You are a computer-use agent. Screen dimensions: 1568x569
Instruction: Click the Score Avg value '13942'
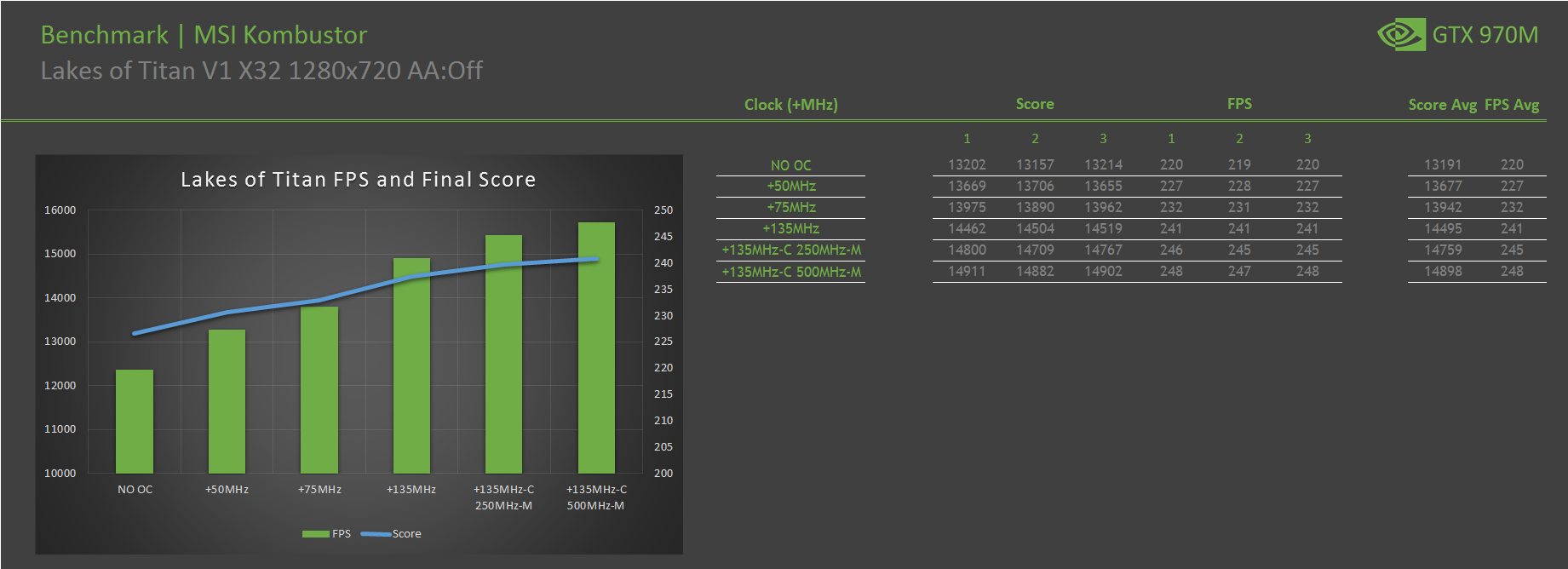(x=1443, y=208)
